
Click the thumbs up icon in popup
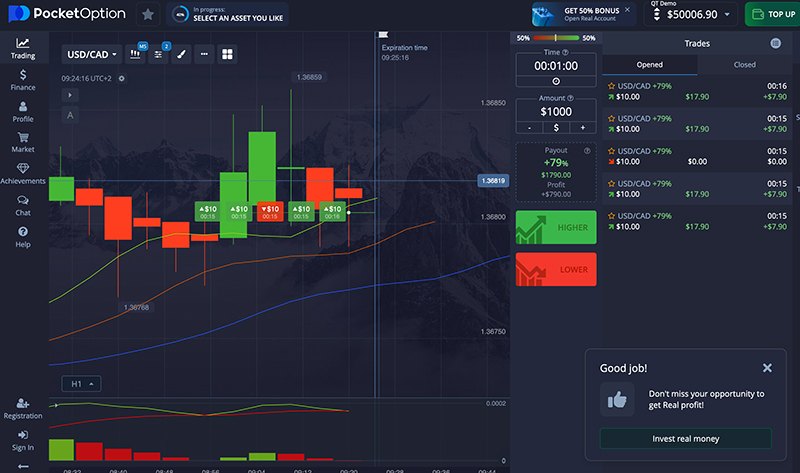617,400
